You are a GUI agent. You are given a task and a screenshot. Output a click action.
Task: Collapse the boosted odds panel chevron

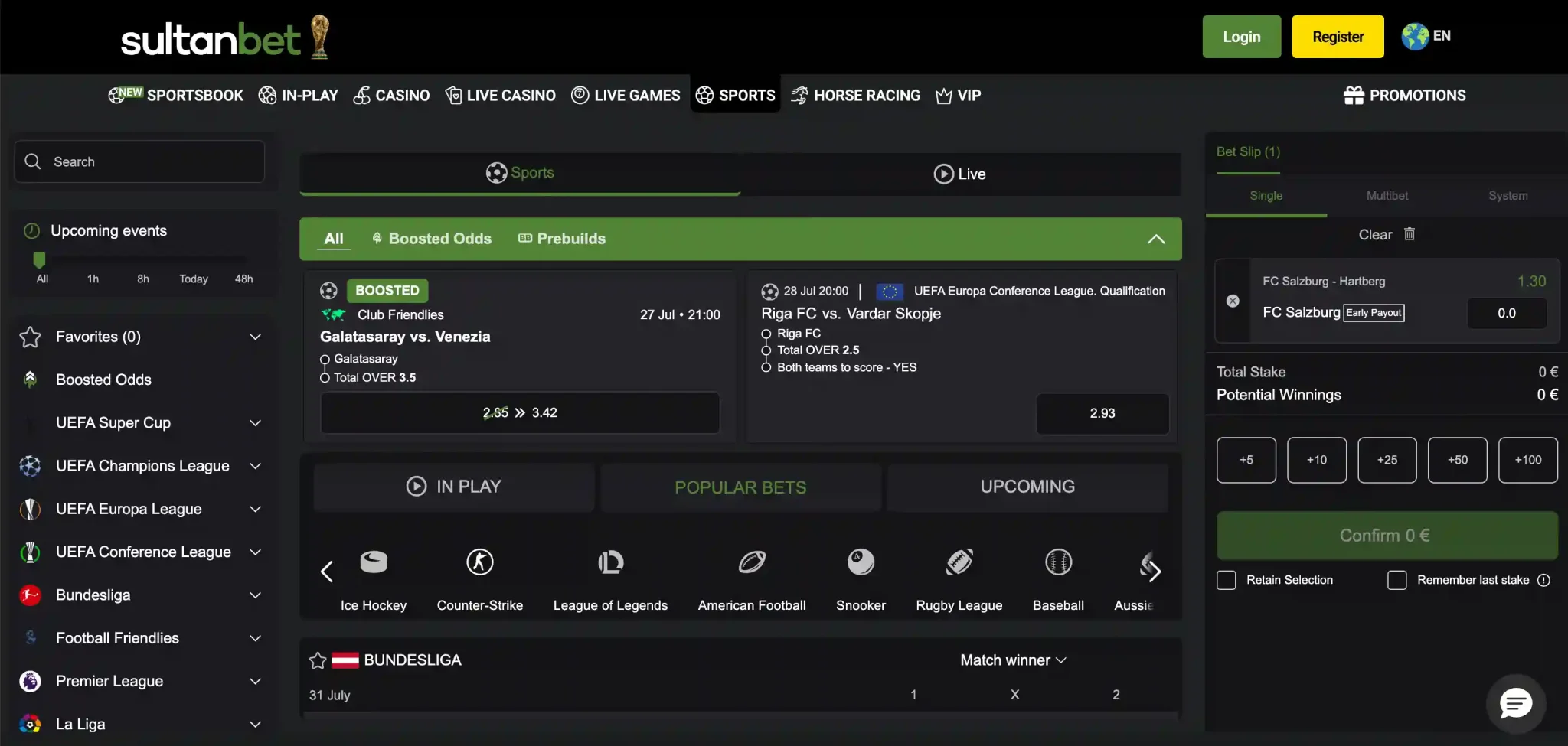1156,239
